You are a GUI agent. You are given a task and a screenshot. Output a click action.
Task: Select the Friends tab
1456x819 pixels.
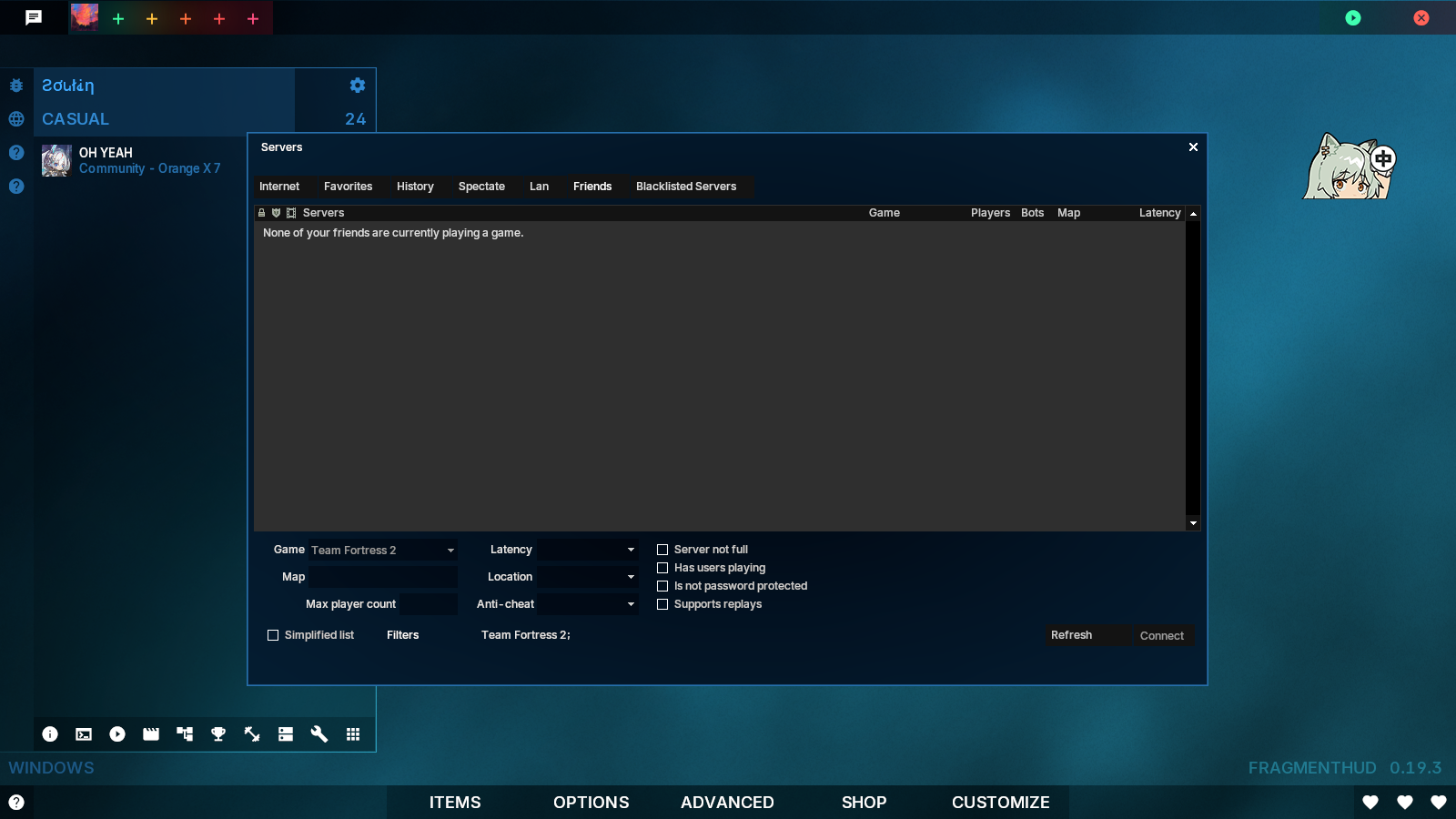(x=592, y=187)
